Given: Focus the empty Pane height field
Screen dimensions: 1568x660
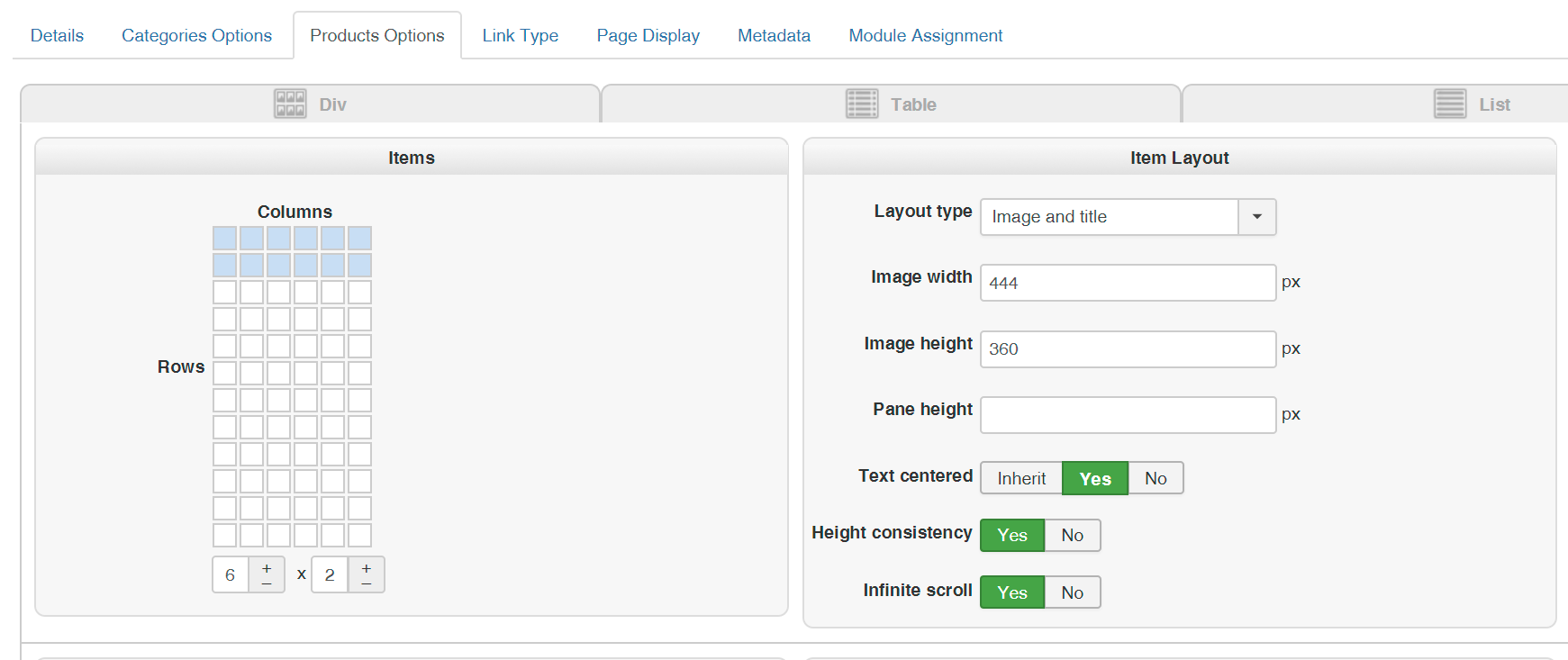Looking at the screenshot, I should pos(1128,415).
